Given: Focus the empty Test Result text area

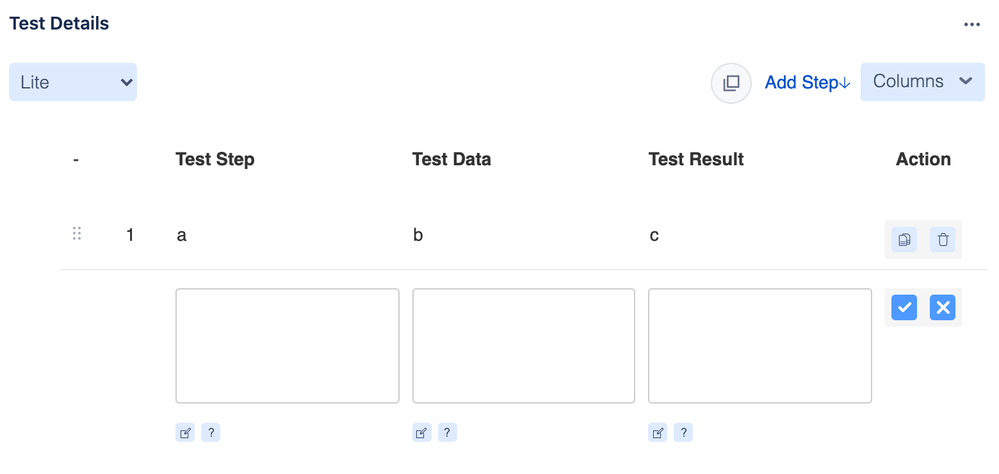Looking at the screenshot, I should click(x=760, y=345).
